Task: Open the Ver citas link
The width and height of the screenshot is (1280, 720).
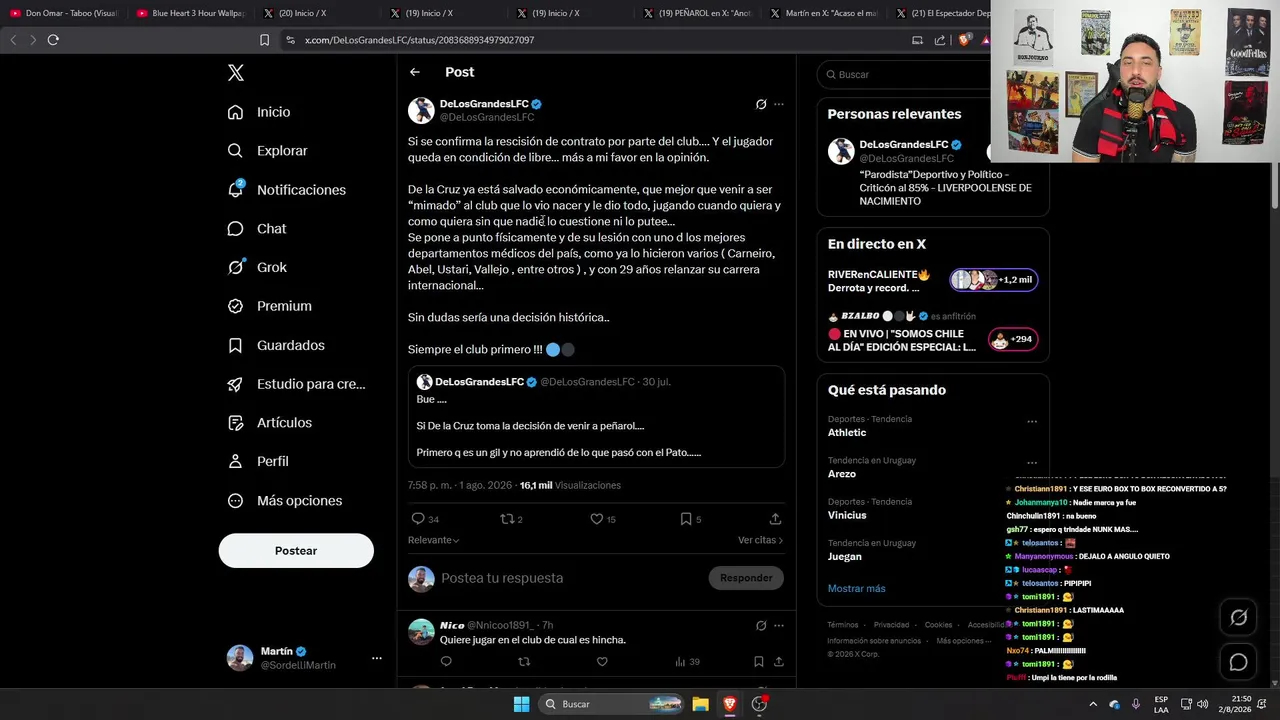Action: [x=760, y=540]
